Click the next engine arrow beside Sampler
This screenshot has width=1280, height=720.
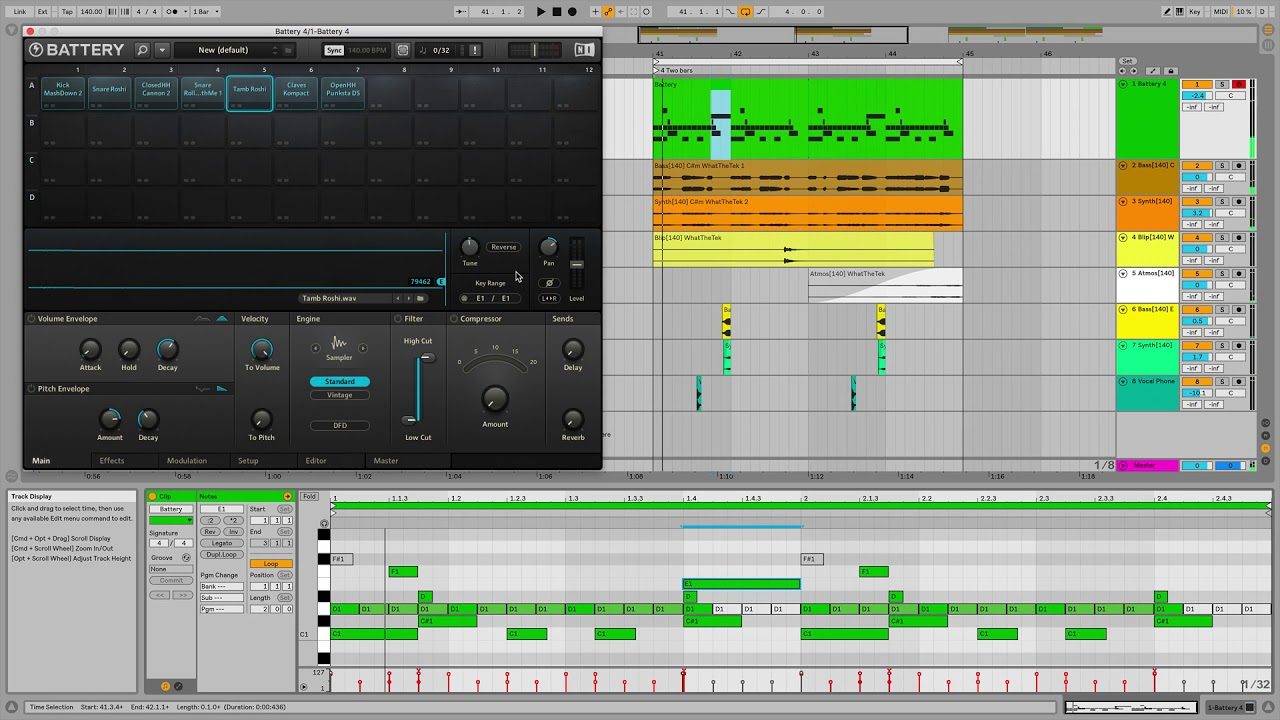[363, 348]
